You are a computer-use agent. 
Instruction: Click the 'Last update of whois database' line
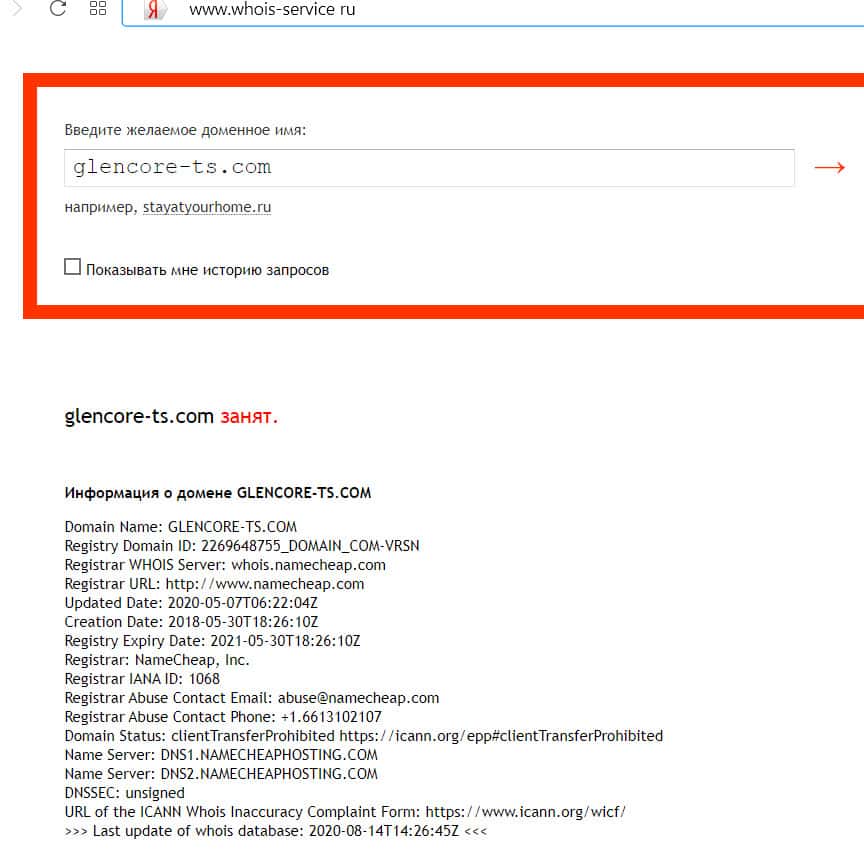(x=276, y=831)
